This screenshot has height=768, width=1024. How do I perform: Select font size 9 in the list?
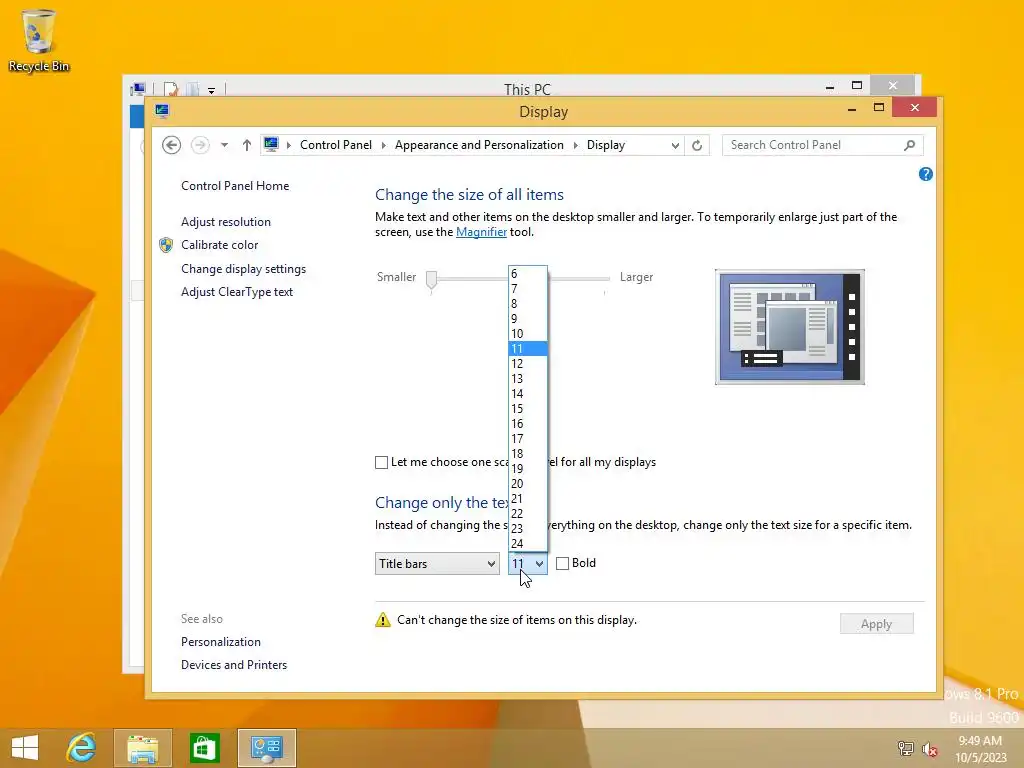coord(528,319)
